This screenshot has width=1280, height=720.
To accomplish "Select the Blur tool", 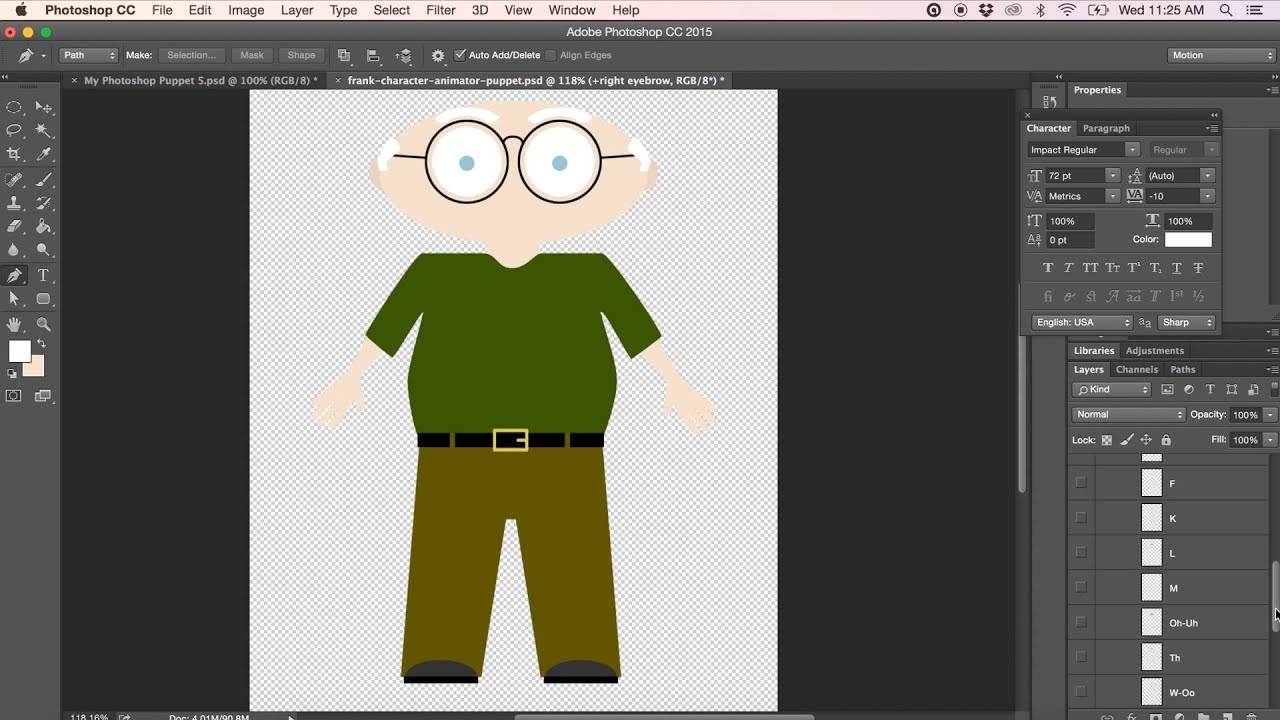I will pos(15,251).
